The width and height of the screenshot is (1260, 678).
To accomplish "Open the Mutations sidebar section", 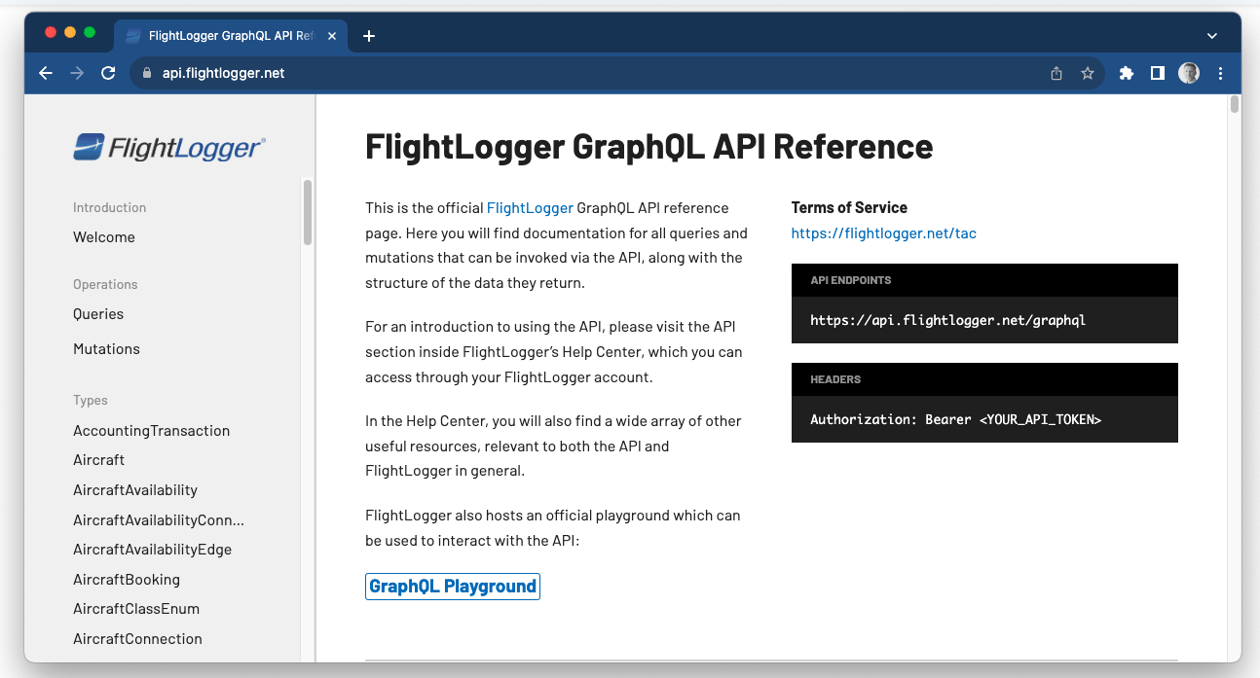I will (106, 349).
